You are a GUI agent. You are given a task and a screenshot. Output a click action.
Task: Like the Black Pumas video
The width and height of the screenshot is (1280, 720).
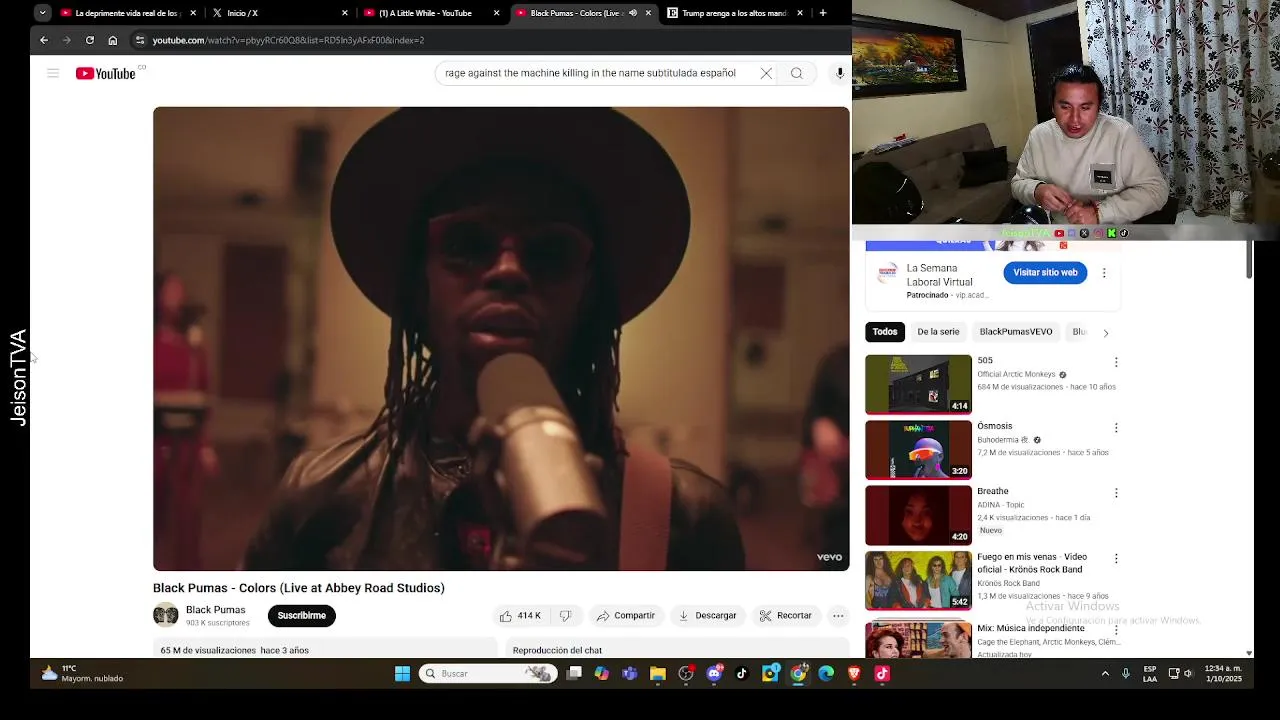point(520,616)
